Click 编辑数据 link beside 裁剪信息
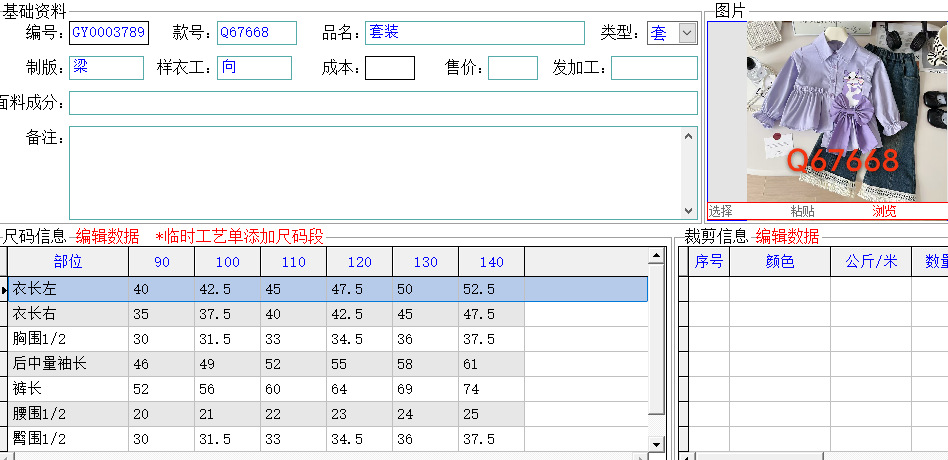 click(x=787, y=236)
